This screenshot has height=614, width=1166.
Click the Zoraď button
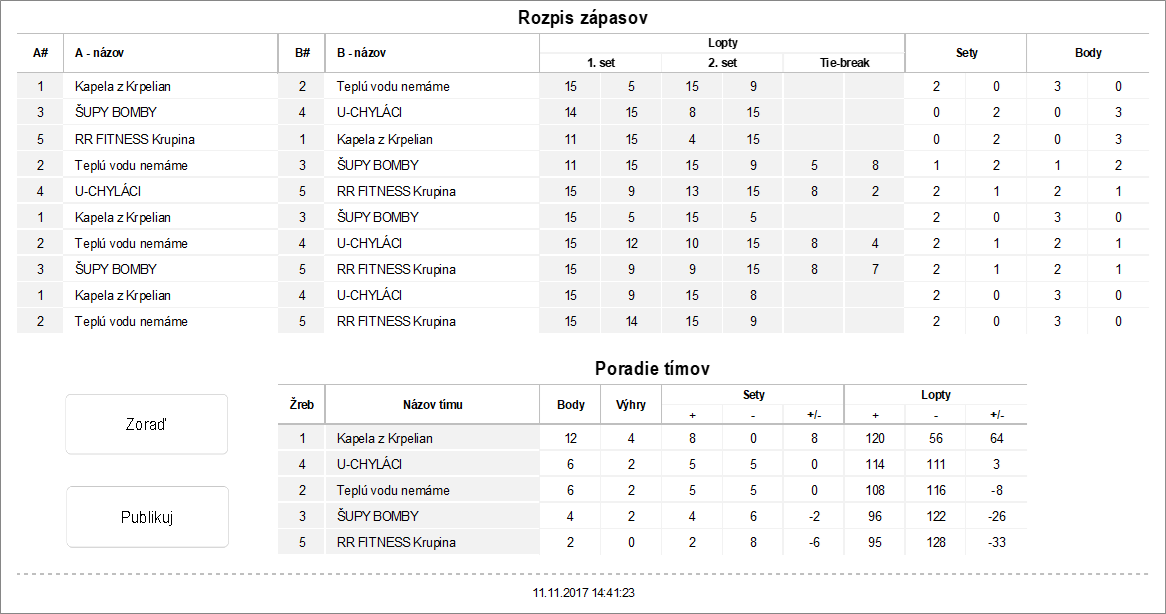click(147, 424)
